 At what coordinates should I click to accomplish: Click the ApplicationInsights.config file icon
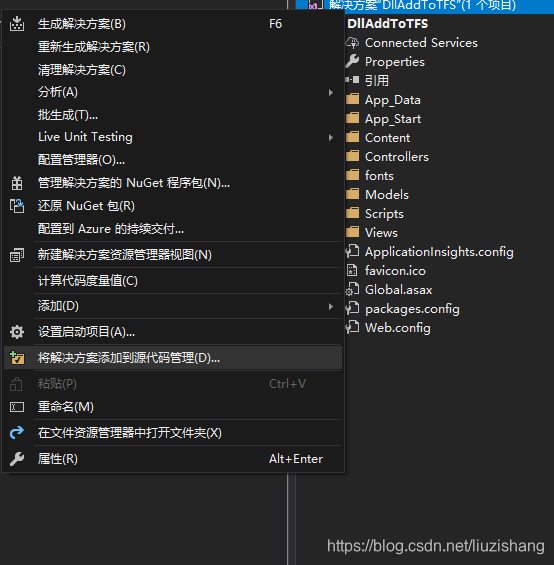coord(352,251)
